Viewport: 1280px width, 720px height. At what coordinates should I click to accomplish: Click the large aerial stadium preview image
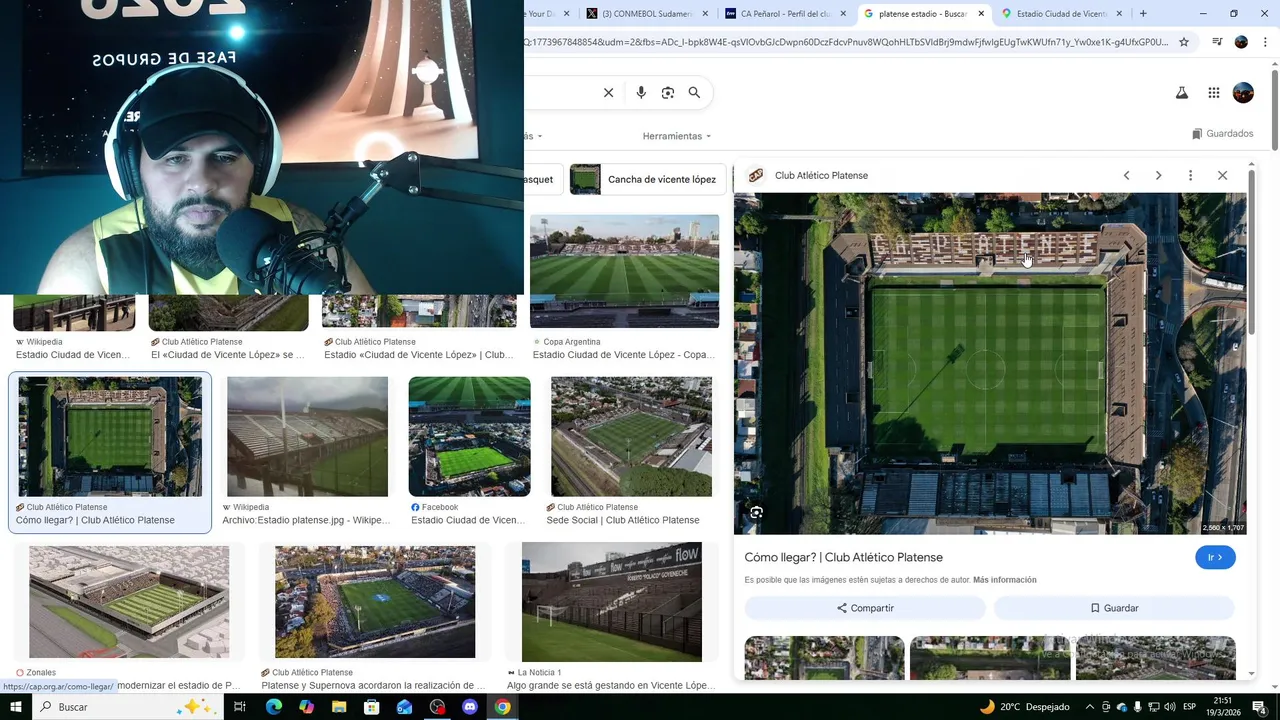(990, 363)
